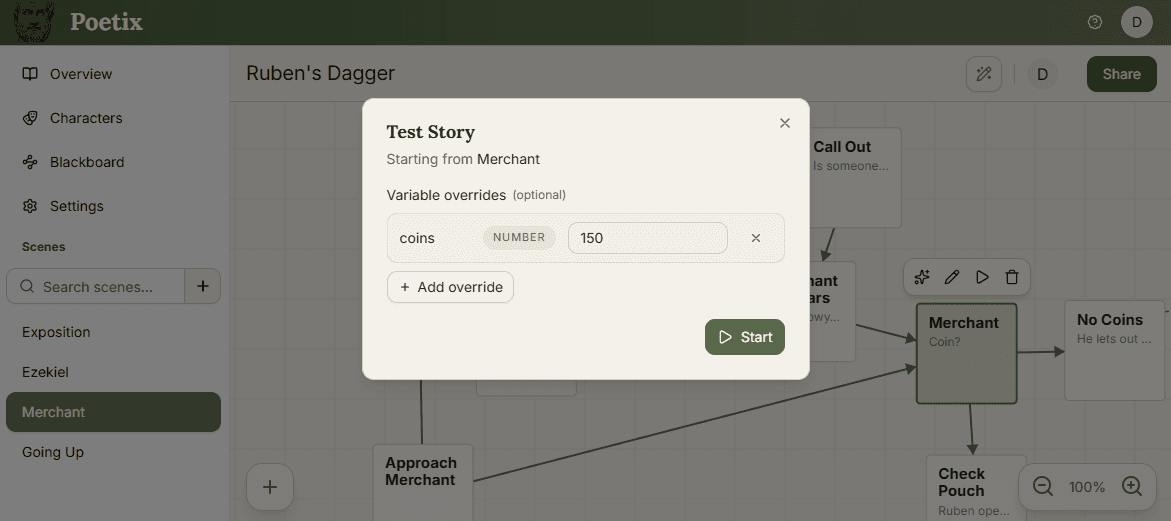The height and width of the screenshot is (521, 1171).
Task: Zoom in the canvas
Action: click(1132, 487)
